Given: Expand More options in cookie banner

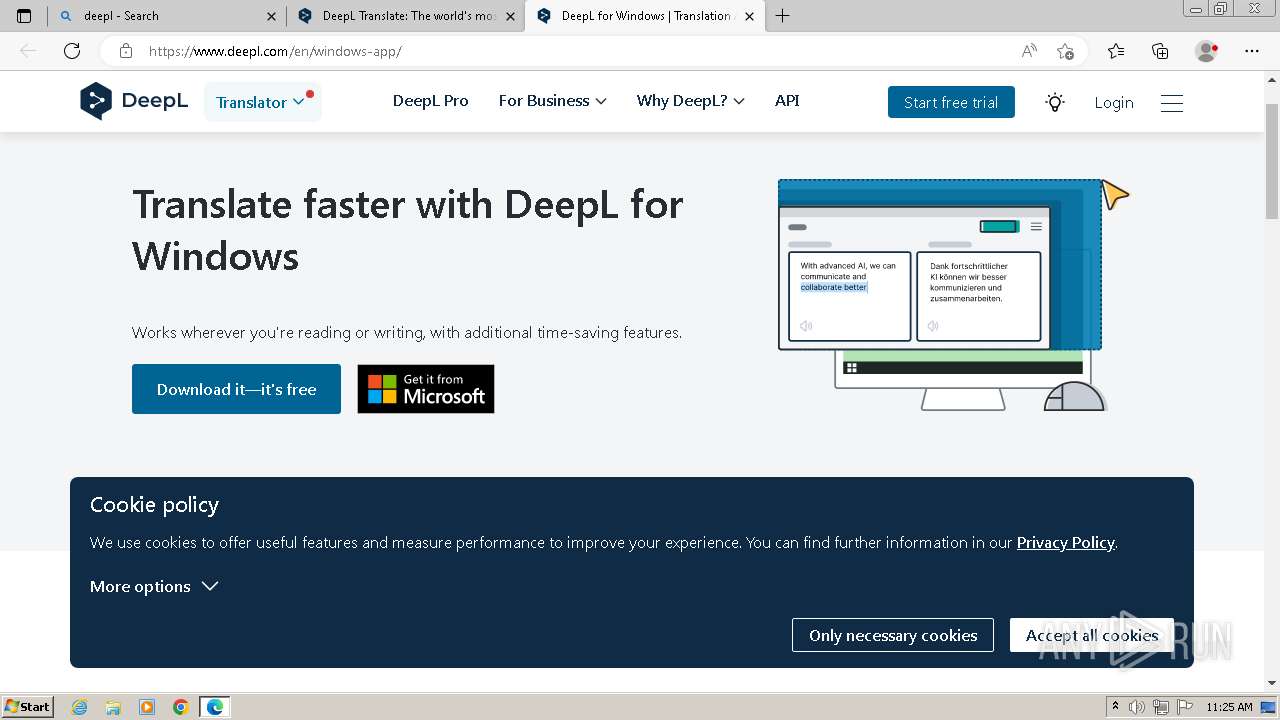Looking at the screenshot, I should pos(154,586).
